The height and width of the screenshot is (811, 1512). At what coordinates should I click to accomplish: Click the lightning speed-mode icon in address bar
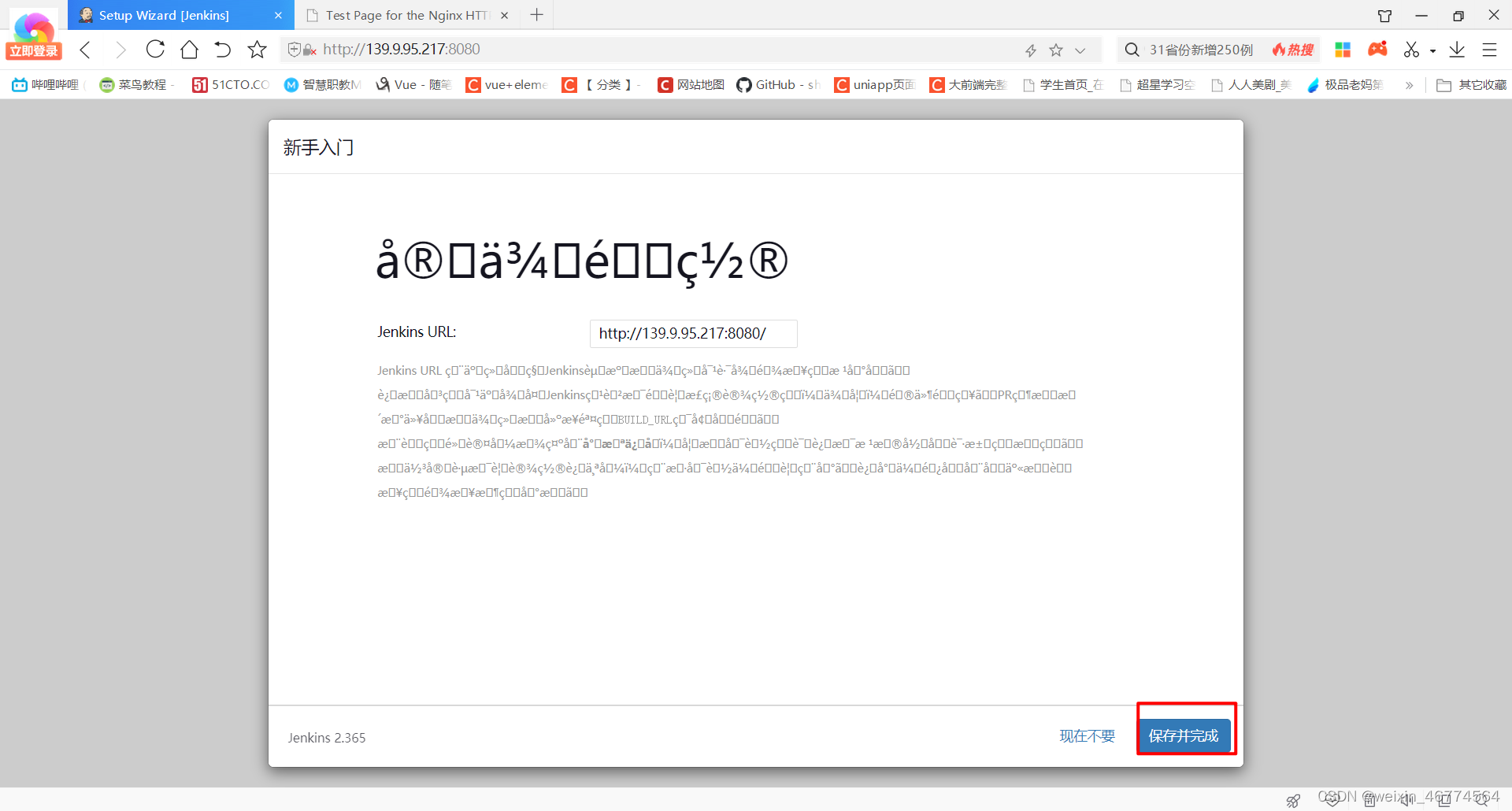tap(1031, 50)
